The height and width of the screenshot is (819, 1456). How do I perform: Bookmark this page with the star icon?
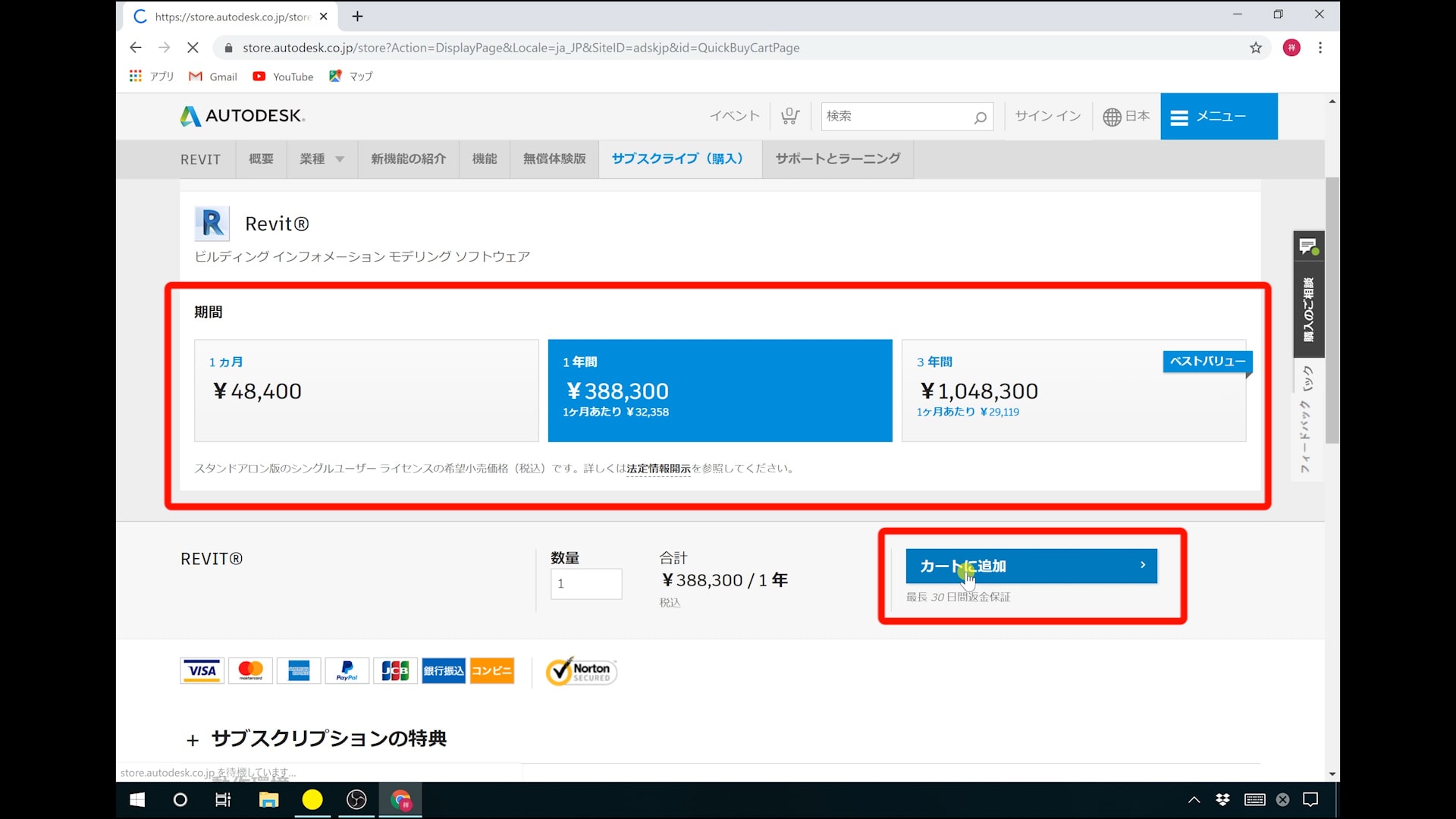tap(1256, 48)
